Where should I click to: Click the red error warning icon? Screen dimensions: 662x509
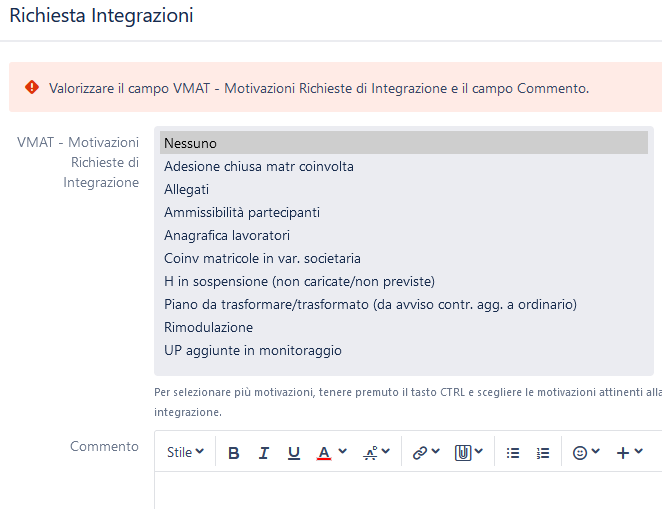32,87
